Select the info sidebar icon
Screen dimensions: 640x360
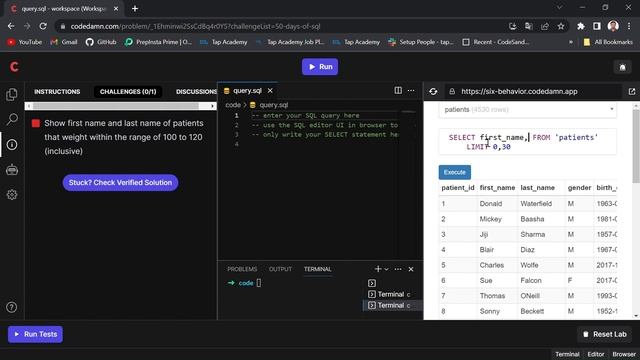(x=12, y=144)
